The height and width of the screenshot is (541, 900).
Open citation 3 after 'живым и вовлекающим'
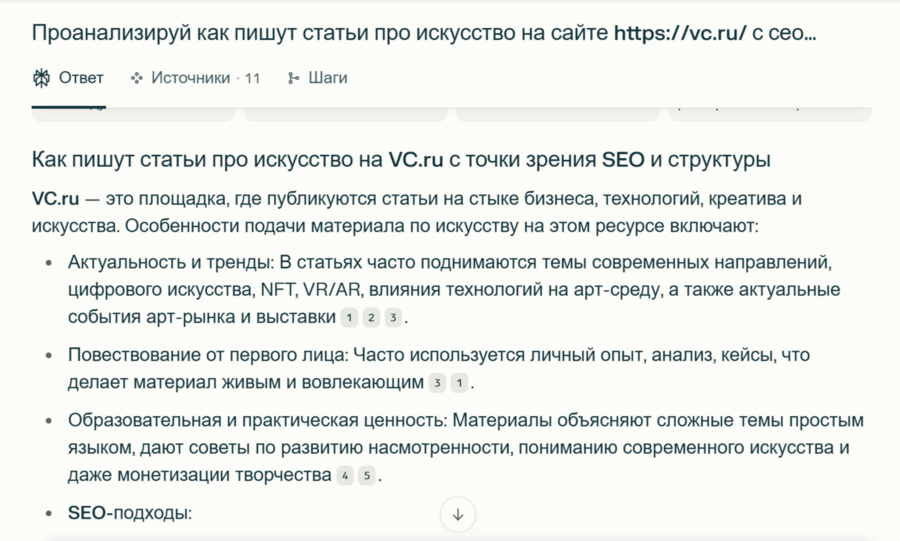pos(437,383)
